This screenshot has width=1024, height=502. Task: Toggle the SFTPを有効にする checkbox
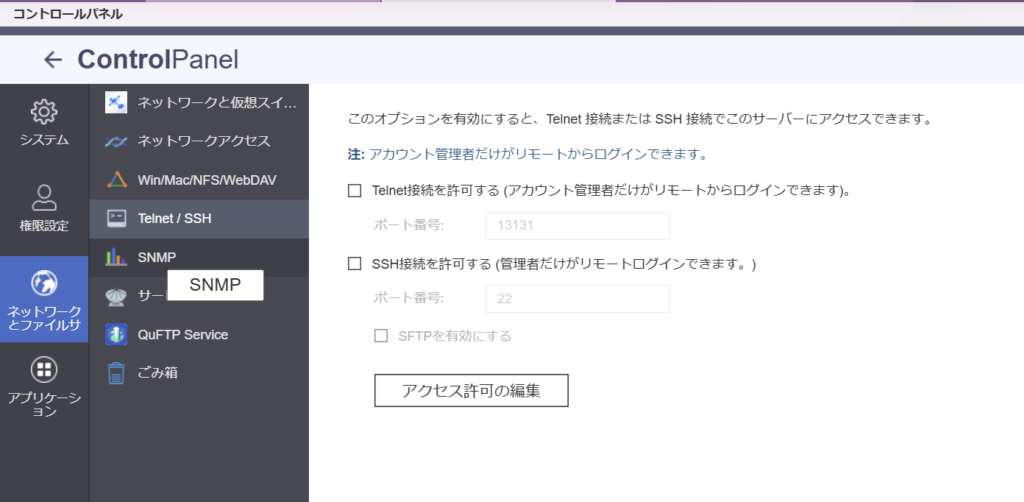381,336
